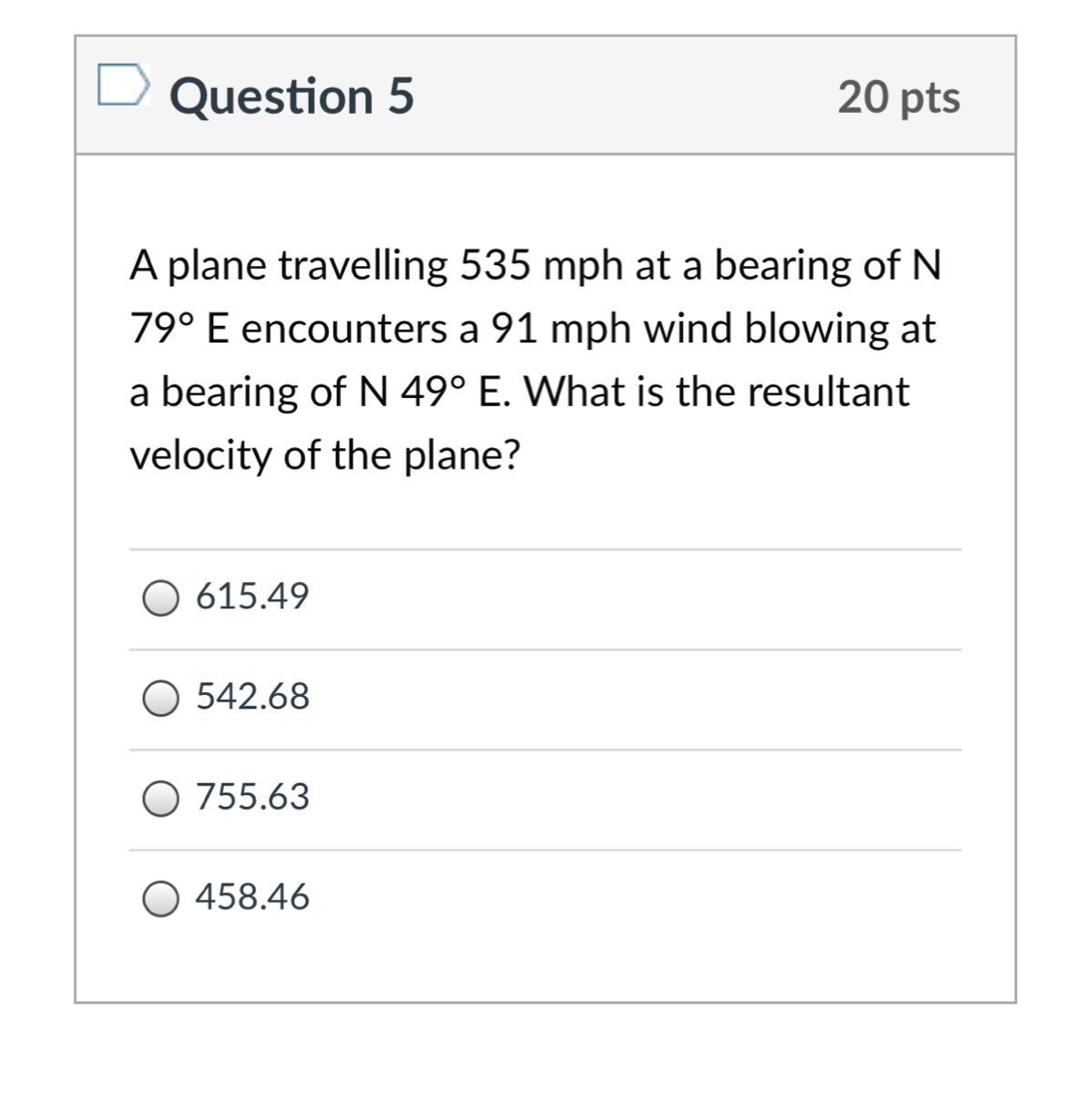1092x1093 pixels.
Task: Click the 615.49 answer label text
Action: (x=252, y=597)
